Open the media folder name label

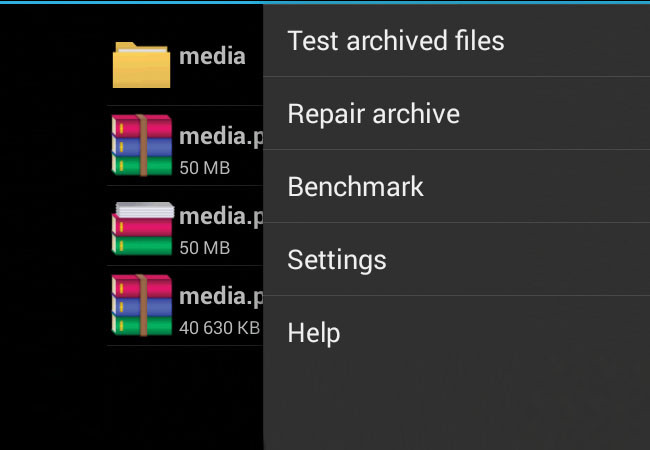click(x=212, y=56)
